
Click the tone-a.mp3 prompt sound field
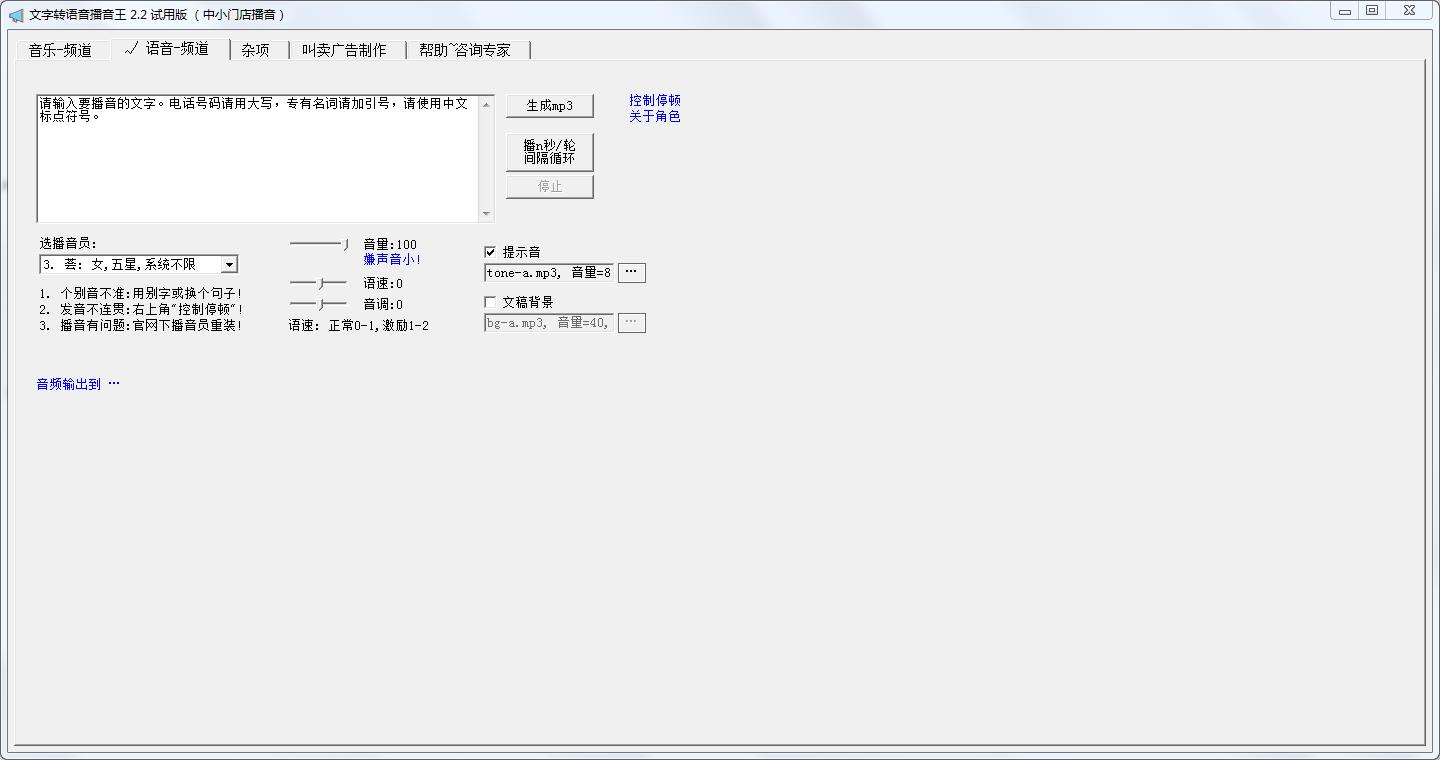tap(549, 272)
